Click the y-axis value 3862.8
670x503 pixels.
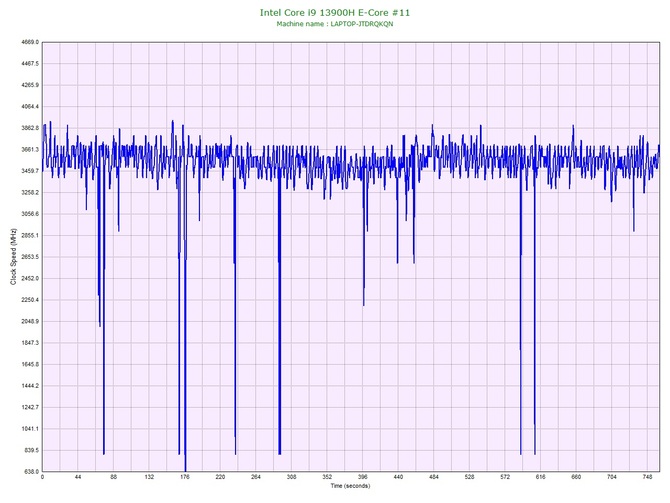tap(30, 128)
